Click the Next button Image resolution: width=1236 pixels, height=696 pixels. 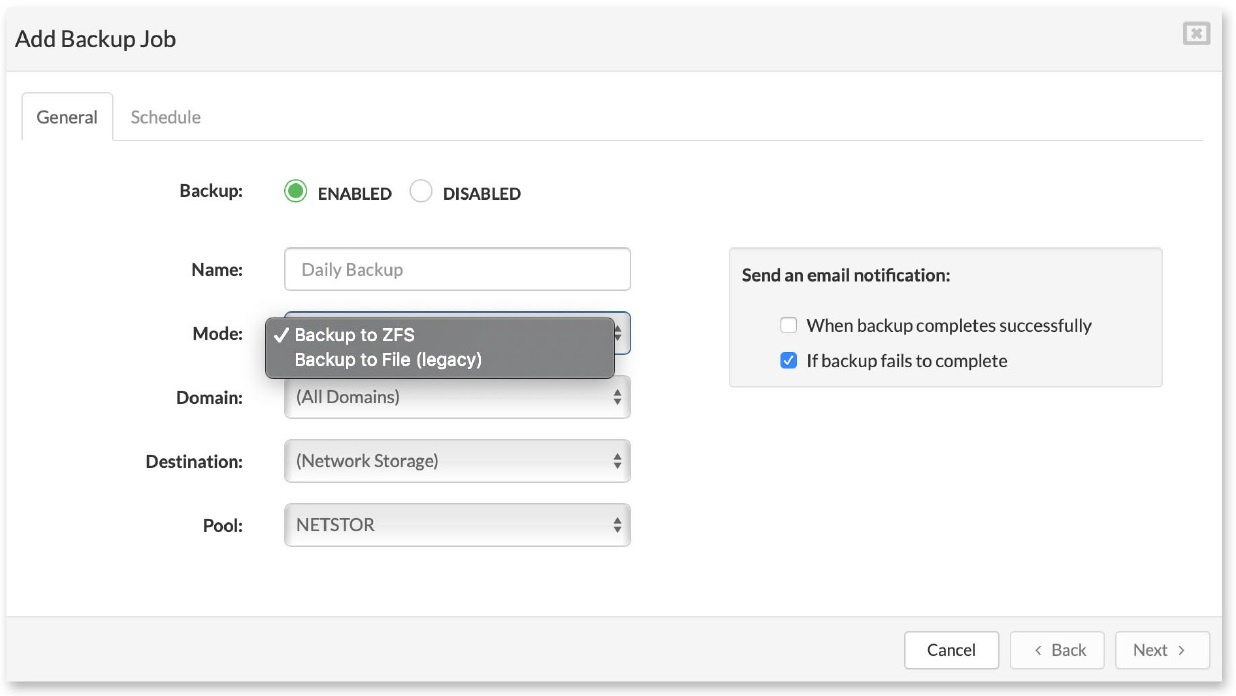click(1162, 650)
